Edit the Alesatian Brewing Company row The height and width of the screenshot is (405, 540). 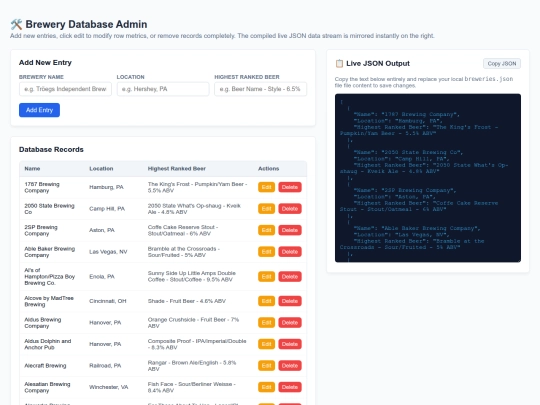point(266,387)
